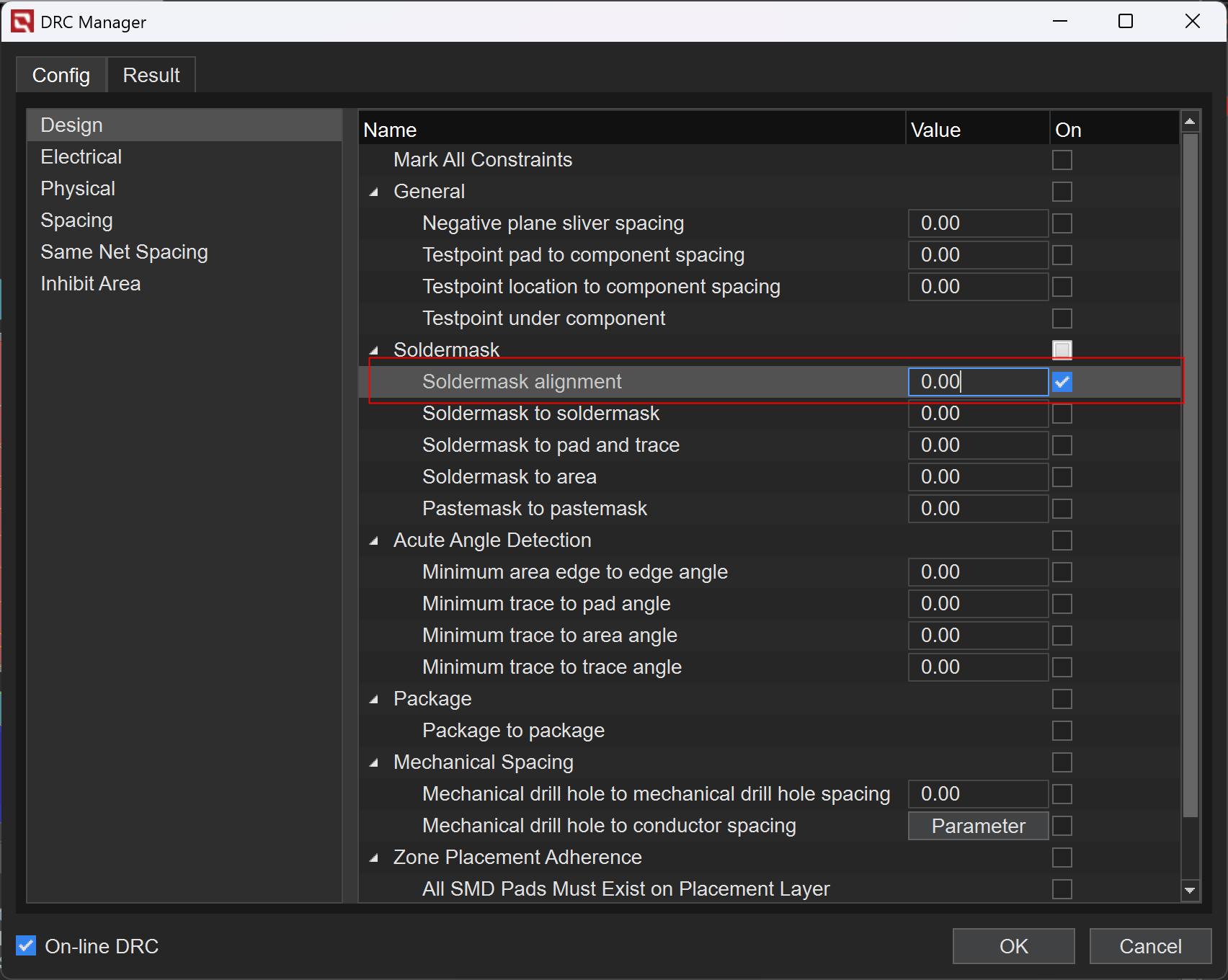Click the DRC Manager app icon

[x=22, y=22]
